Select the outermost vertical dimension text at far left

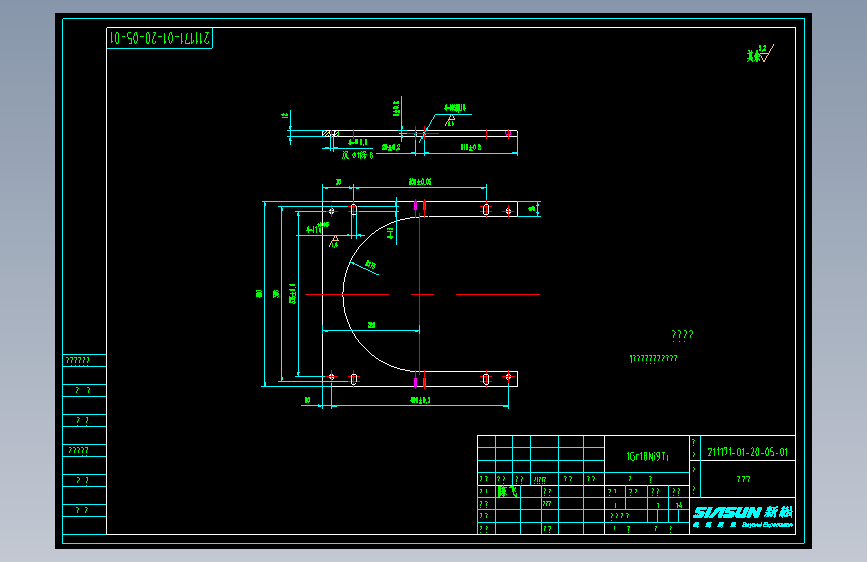point(259,293)
